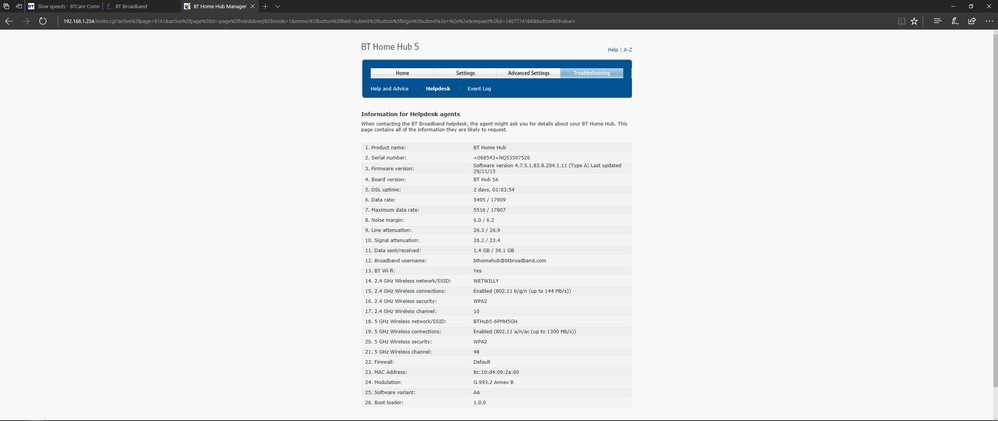The height and width of the screenshot is (421, 998).
Task: Click the DSL uptime value '2 days, 01:03:54'
Action: pos(493,190)
